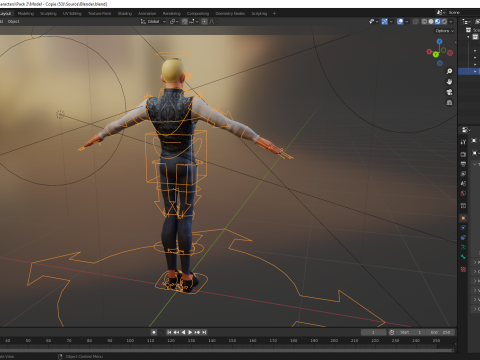480x360 pixels.
Task: Open the outliner display mode dropdown
Action: pos(466,22)
